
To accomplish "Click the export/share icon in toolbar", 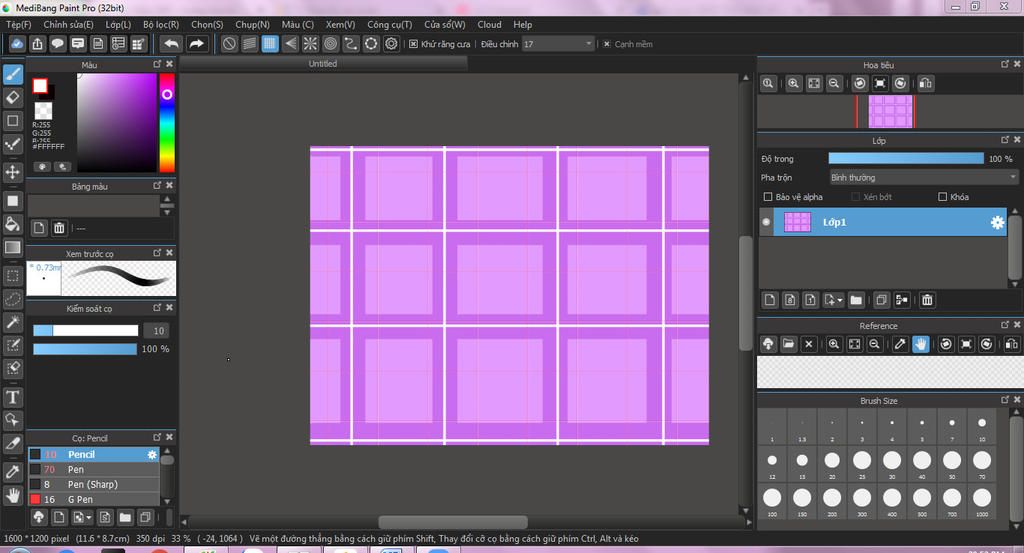I will [37, 44].
